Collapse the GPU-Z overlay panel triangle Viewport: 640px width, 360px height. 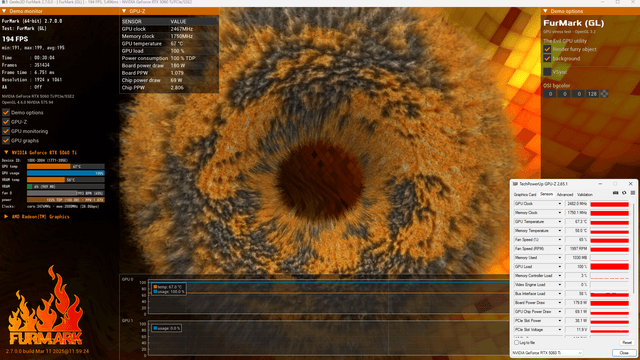click(124, 11)
